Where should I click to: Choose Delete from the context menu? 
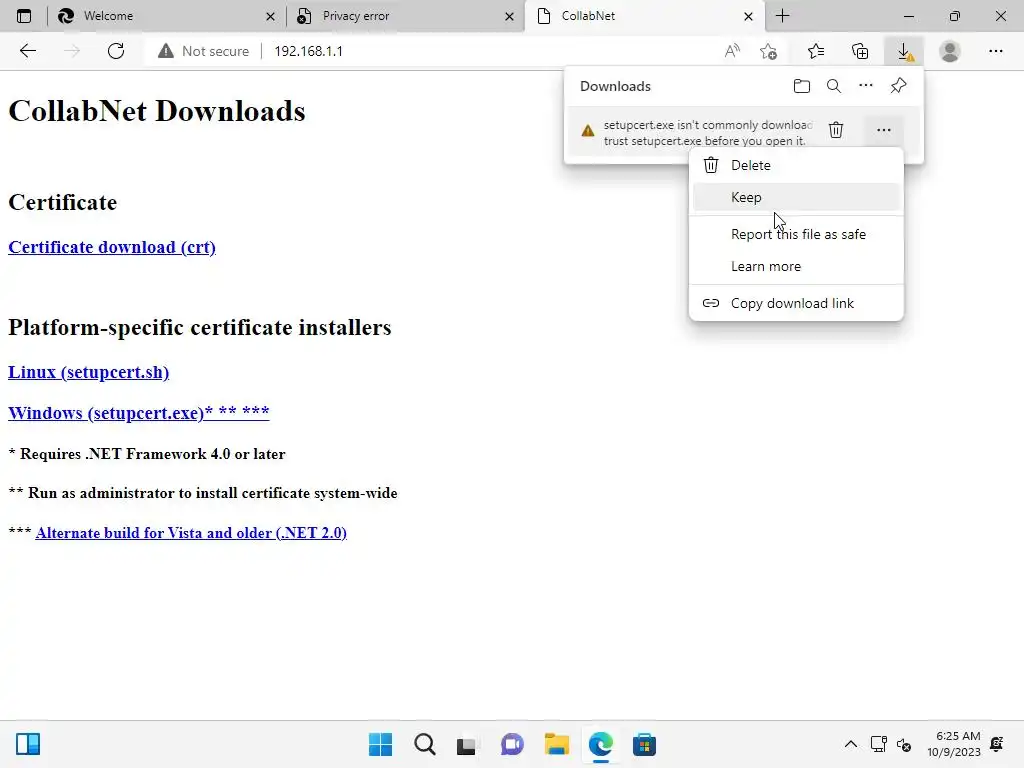(x=796, y=165)
